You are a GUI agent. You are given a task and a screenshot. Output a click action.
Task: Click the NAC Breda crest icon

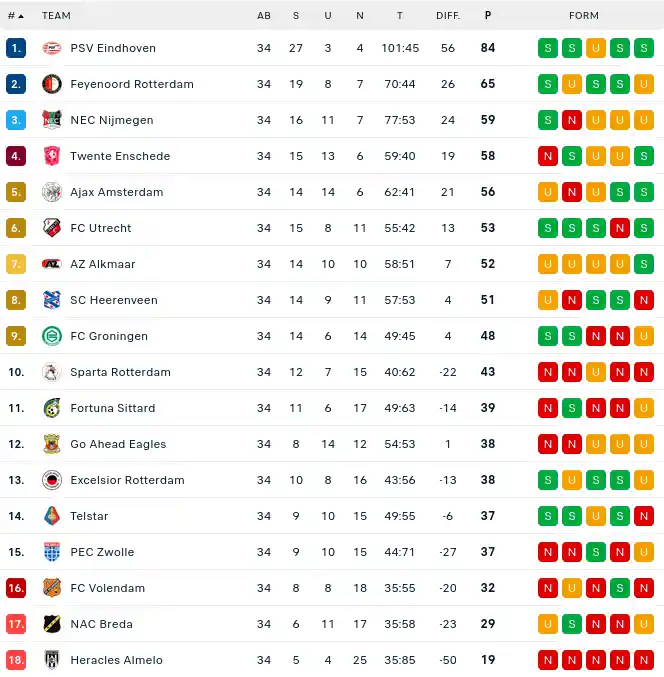52,624
